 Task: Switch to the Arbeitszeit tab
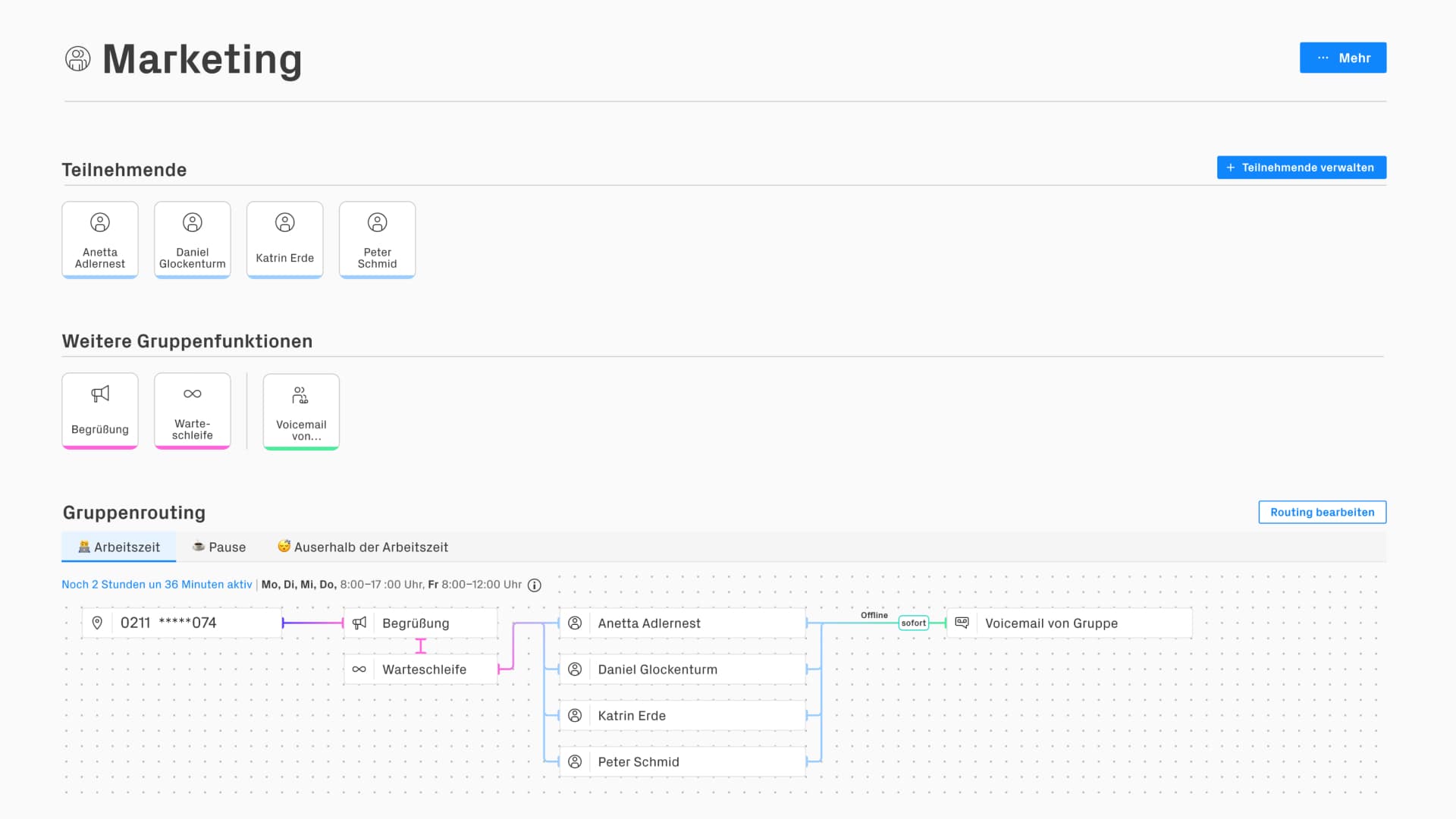coord(119,547)
